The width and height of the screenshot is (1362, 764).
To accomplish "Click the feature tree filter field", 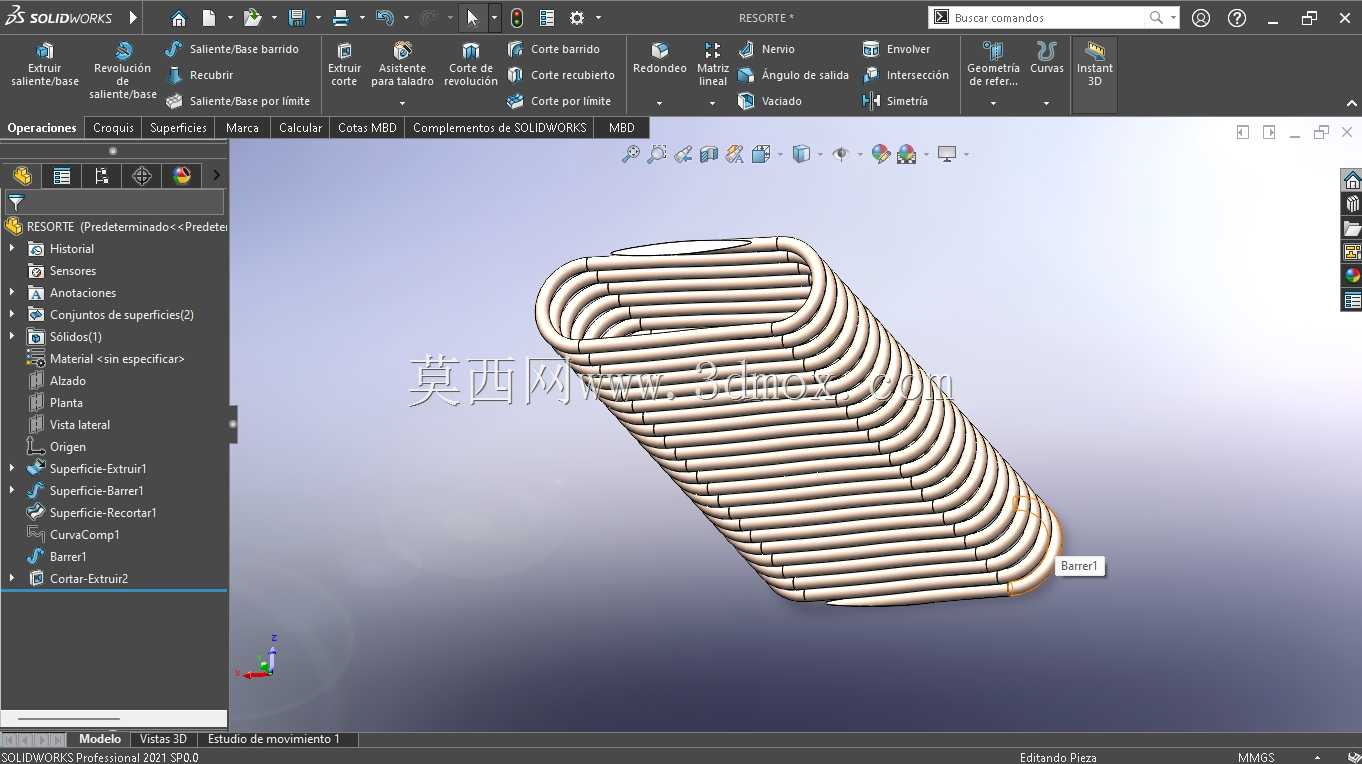I will 114,202.
